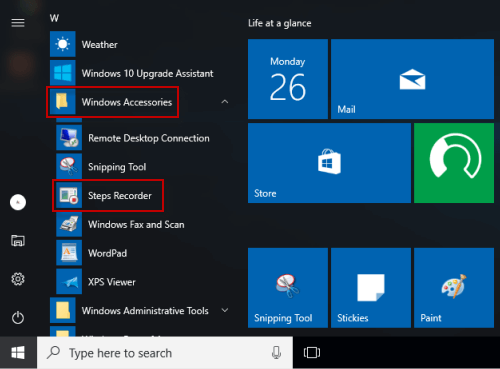Open the Monday 26 calendar tile
The image size is (500, 369).
pos(288,79)
